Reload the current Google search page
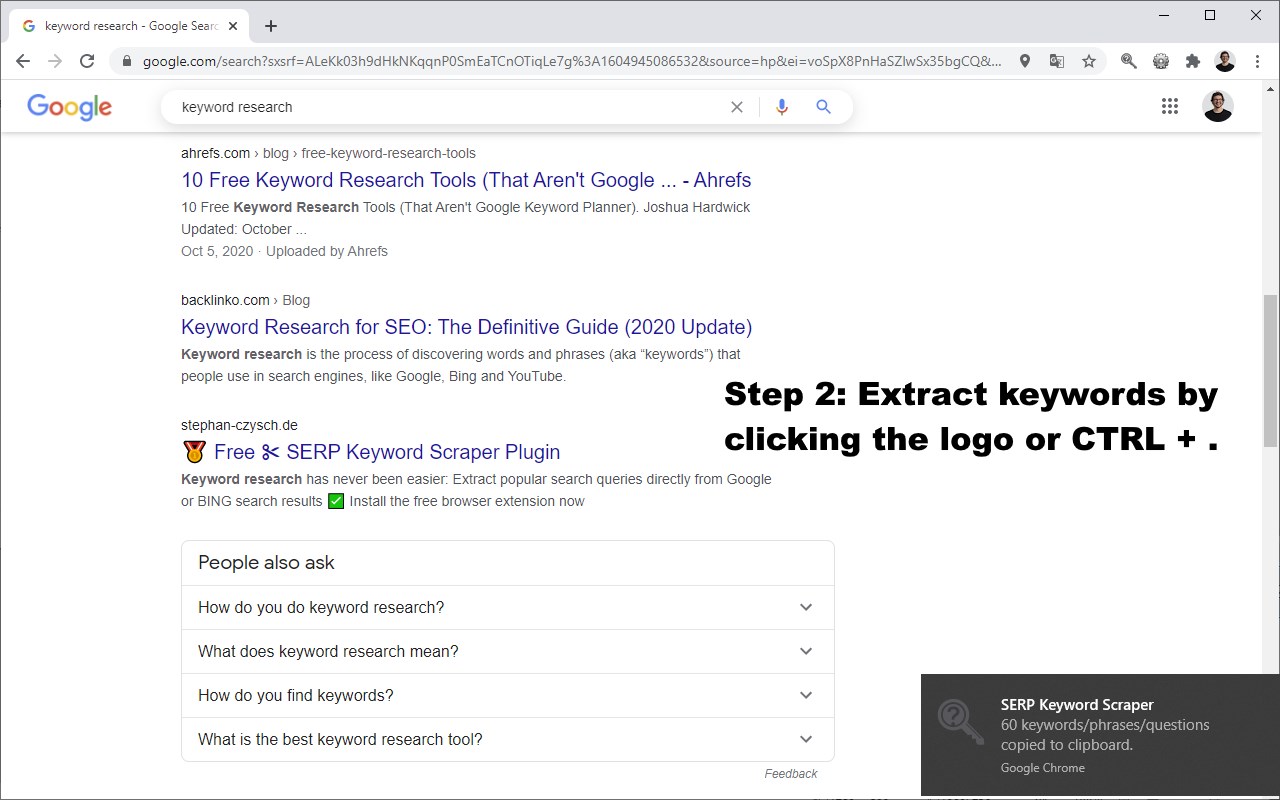Screen dimensions: 1280x800 [x=87, y=61]
